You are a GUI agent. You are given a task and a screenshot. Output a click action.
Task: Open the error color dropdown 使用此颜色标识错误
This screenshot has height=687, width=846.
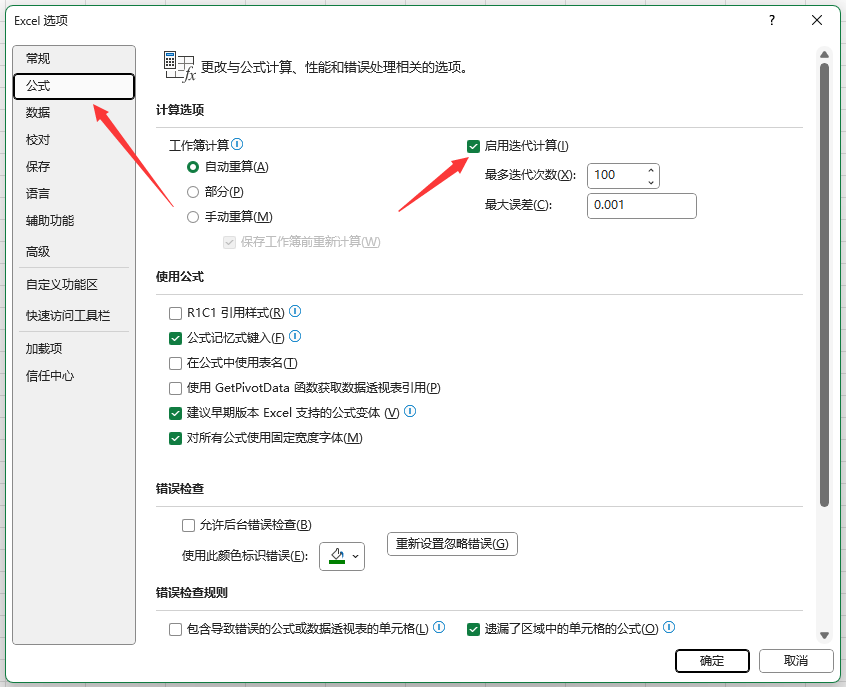coord(342,556)
